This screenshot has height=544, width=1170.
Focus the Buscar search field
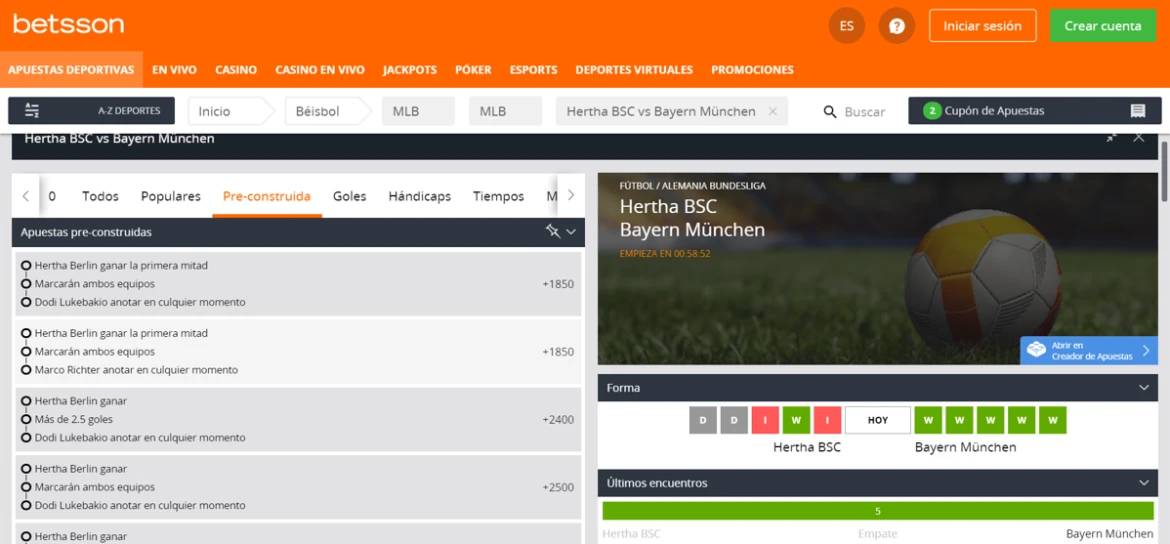[x=864, y=111]
